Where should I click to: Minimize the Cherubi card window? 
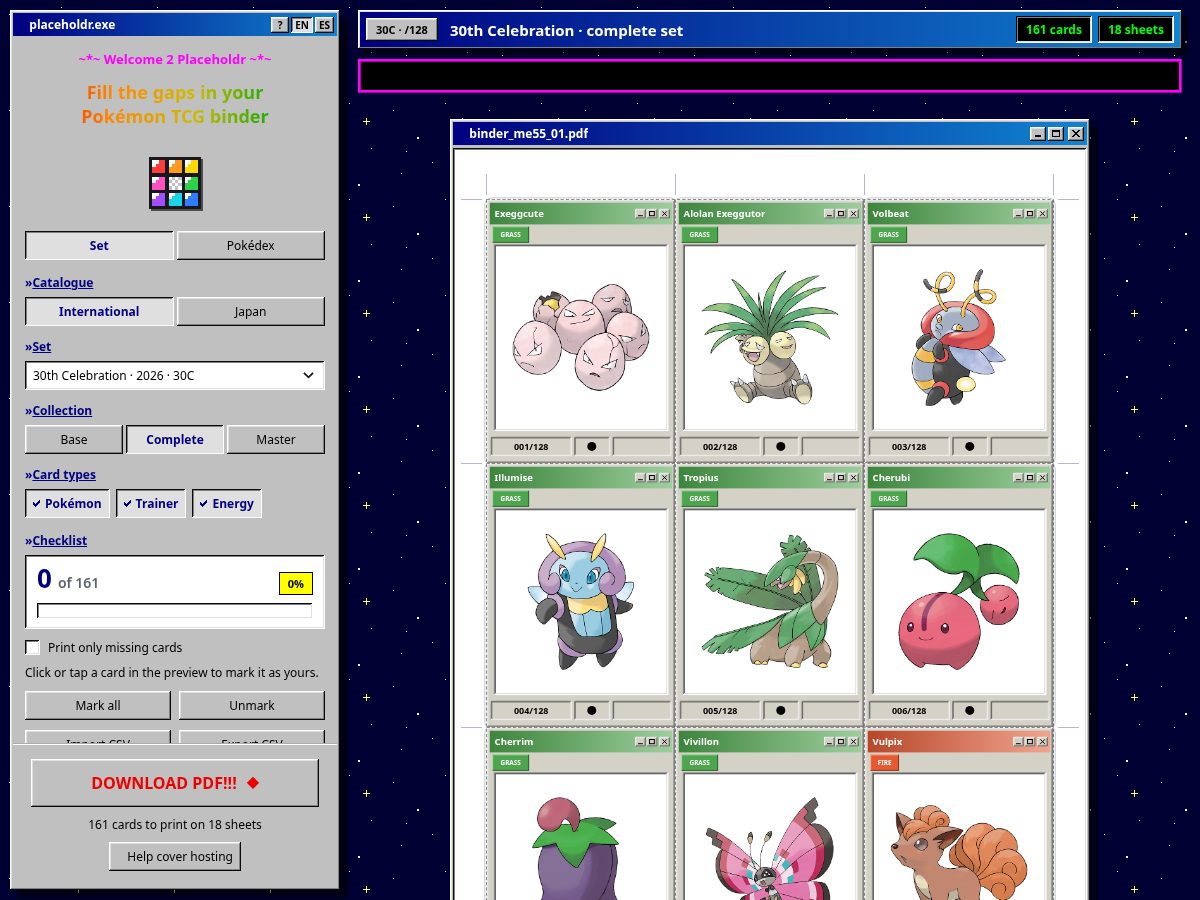coord(1018,477)
